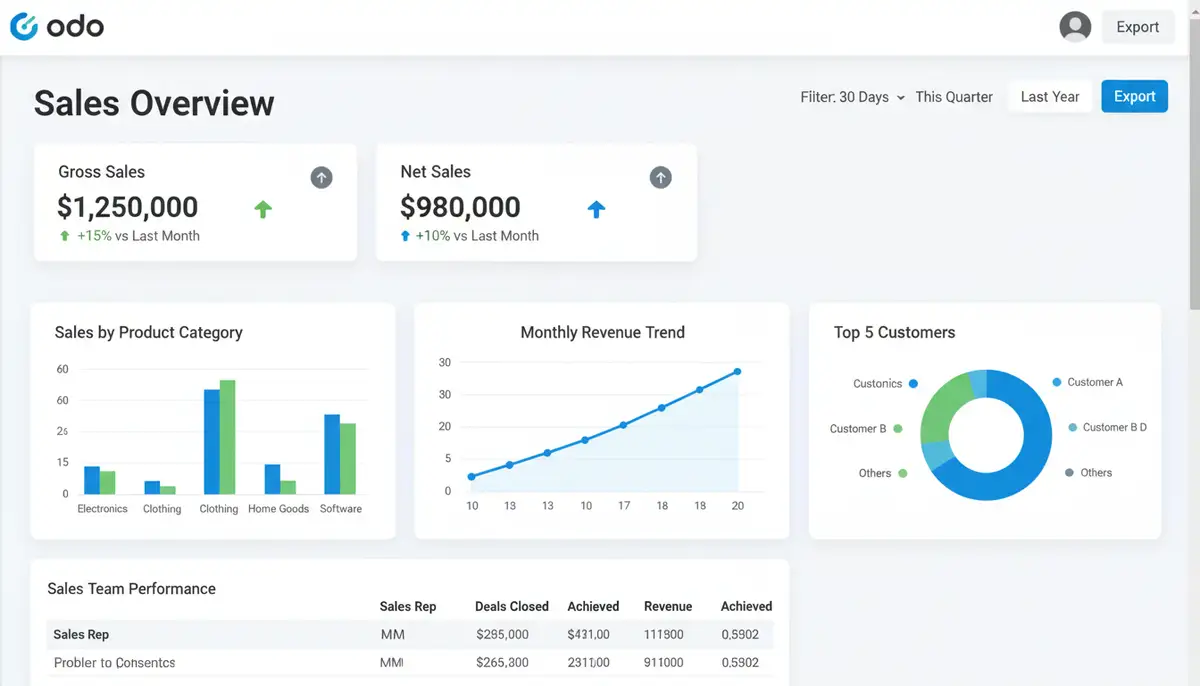Click the circular up-arrow icon on Net Sales card
The image size is (1200, 686).
[x=661, y=177]
